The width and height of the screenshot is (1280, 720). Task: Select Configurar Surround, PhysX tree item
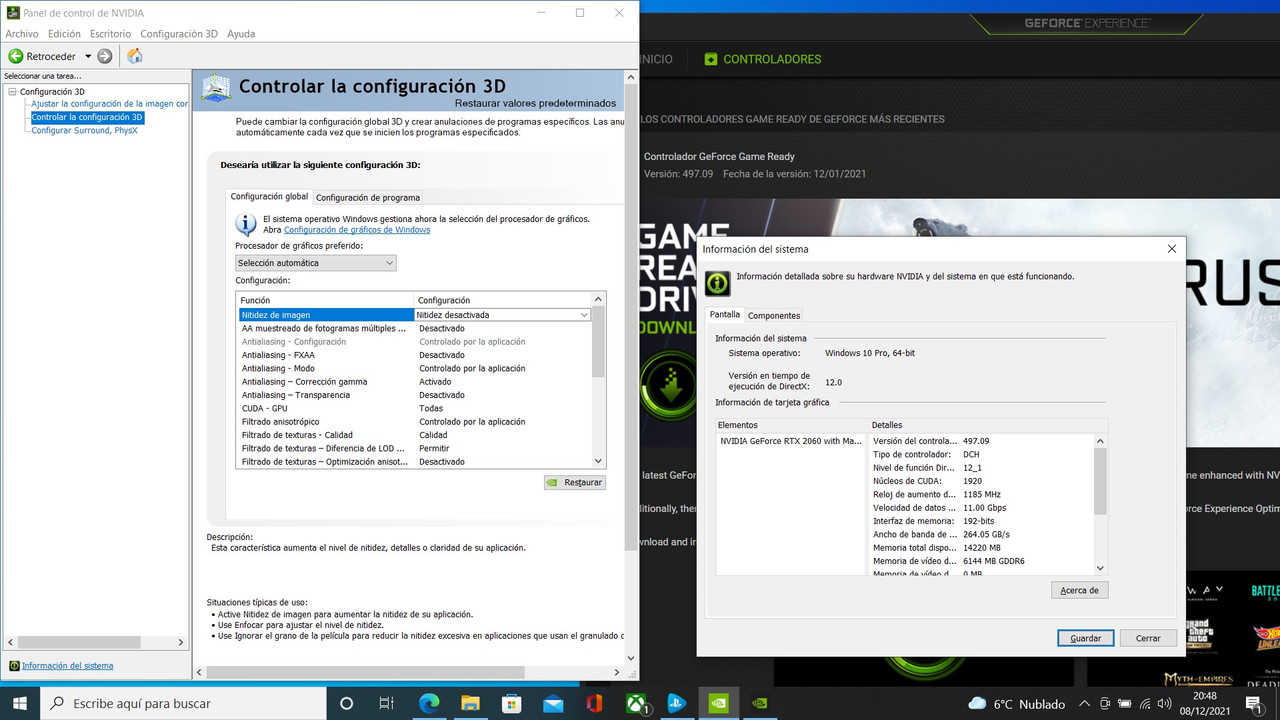(84, 130)
